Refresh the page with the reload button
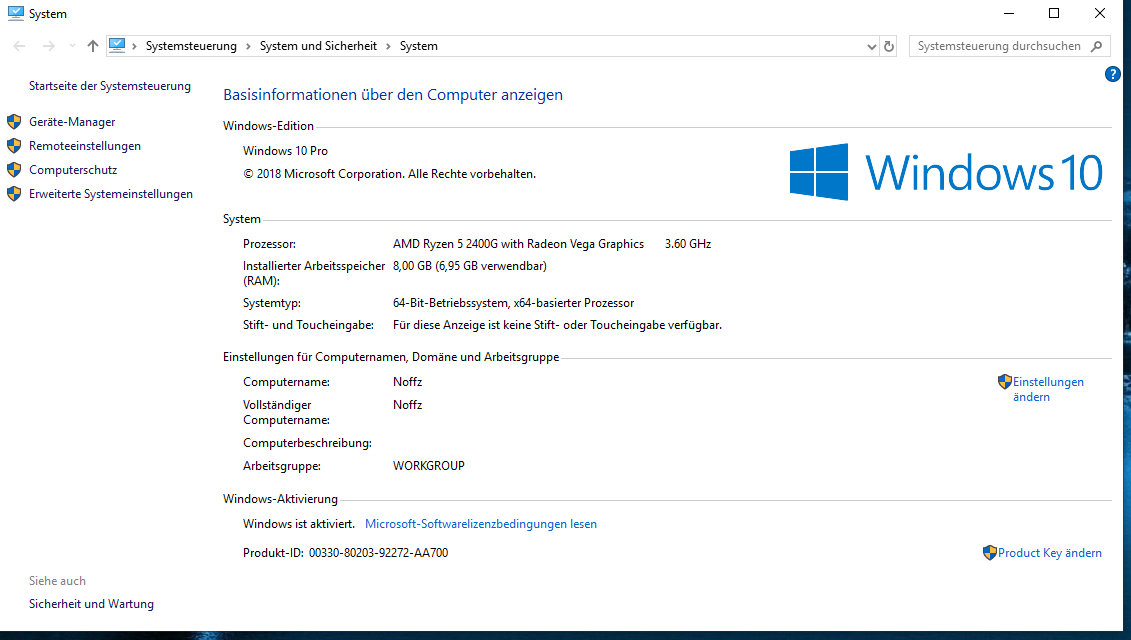 point(889,46)
